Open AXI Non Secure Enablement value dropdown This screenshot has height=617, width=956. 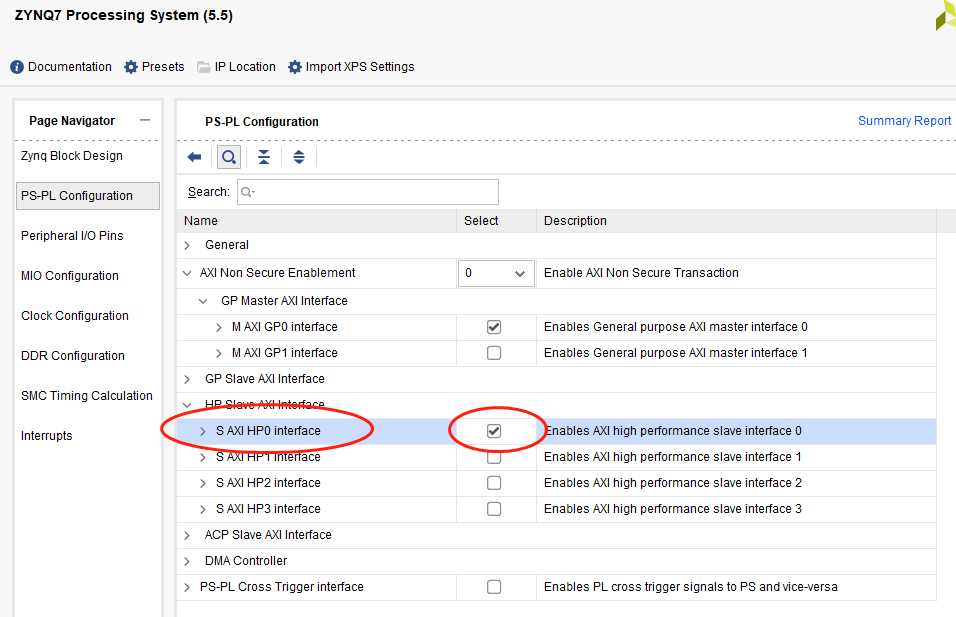pyautogui.click(x=496, y=273)
